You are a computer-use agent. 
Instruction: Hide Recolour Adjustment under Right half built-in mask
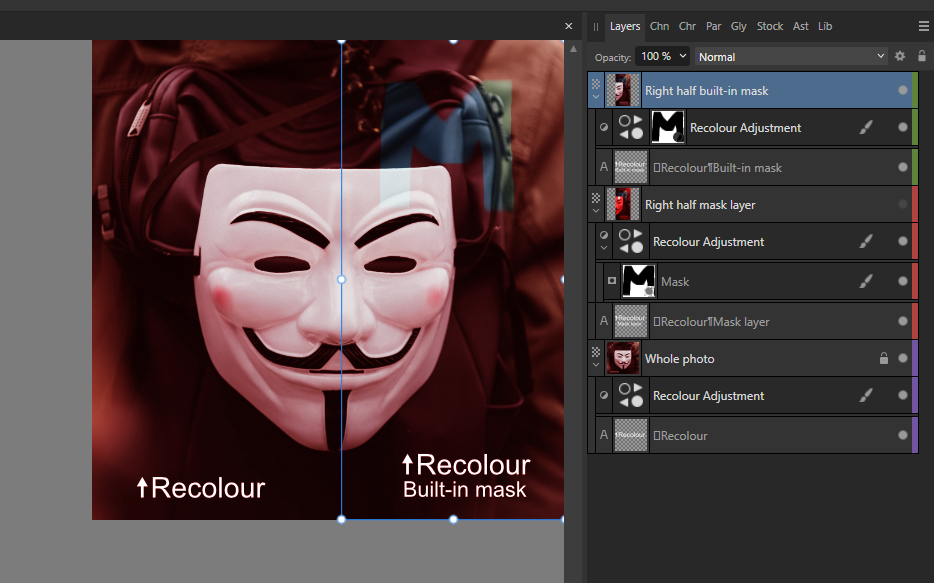click(x=903, y=127)
